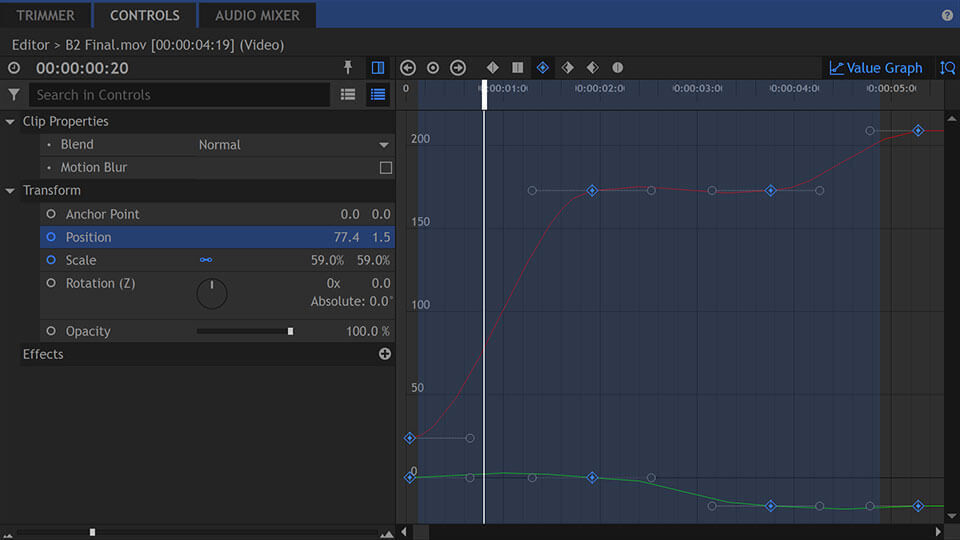This screenshot has width=960, height=540.
Task: Click the add keyframe circle button
Action: (x=433, y=68)
